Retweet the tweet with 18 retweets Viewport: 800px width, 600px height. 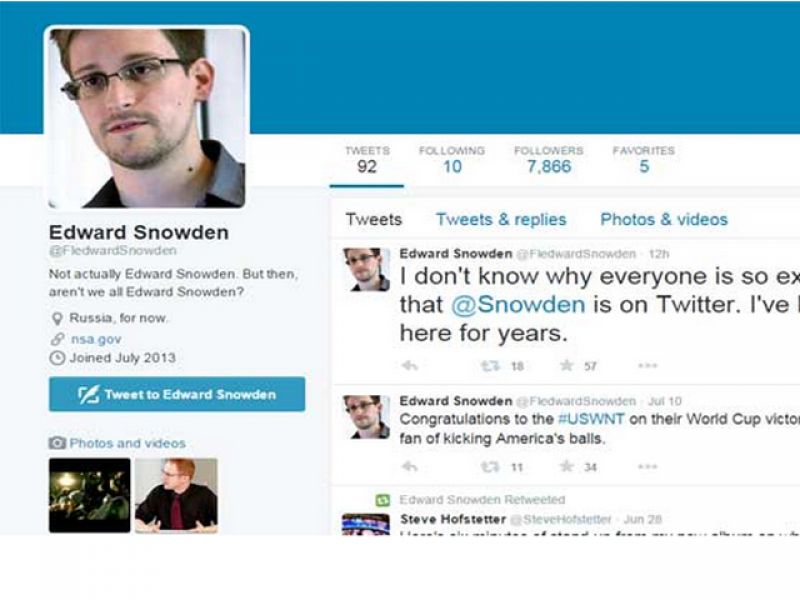[490, 366]
